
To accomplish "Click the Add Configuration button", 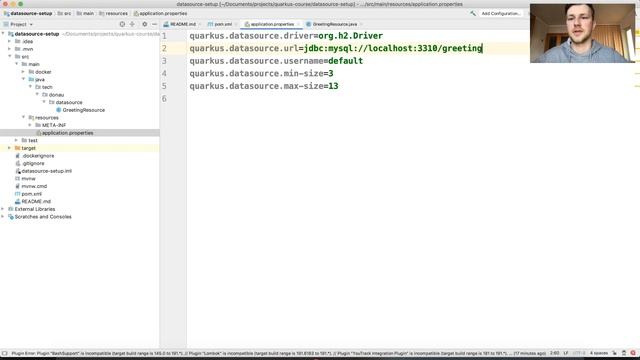I will click(500, 13).
